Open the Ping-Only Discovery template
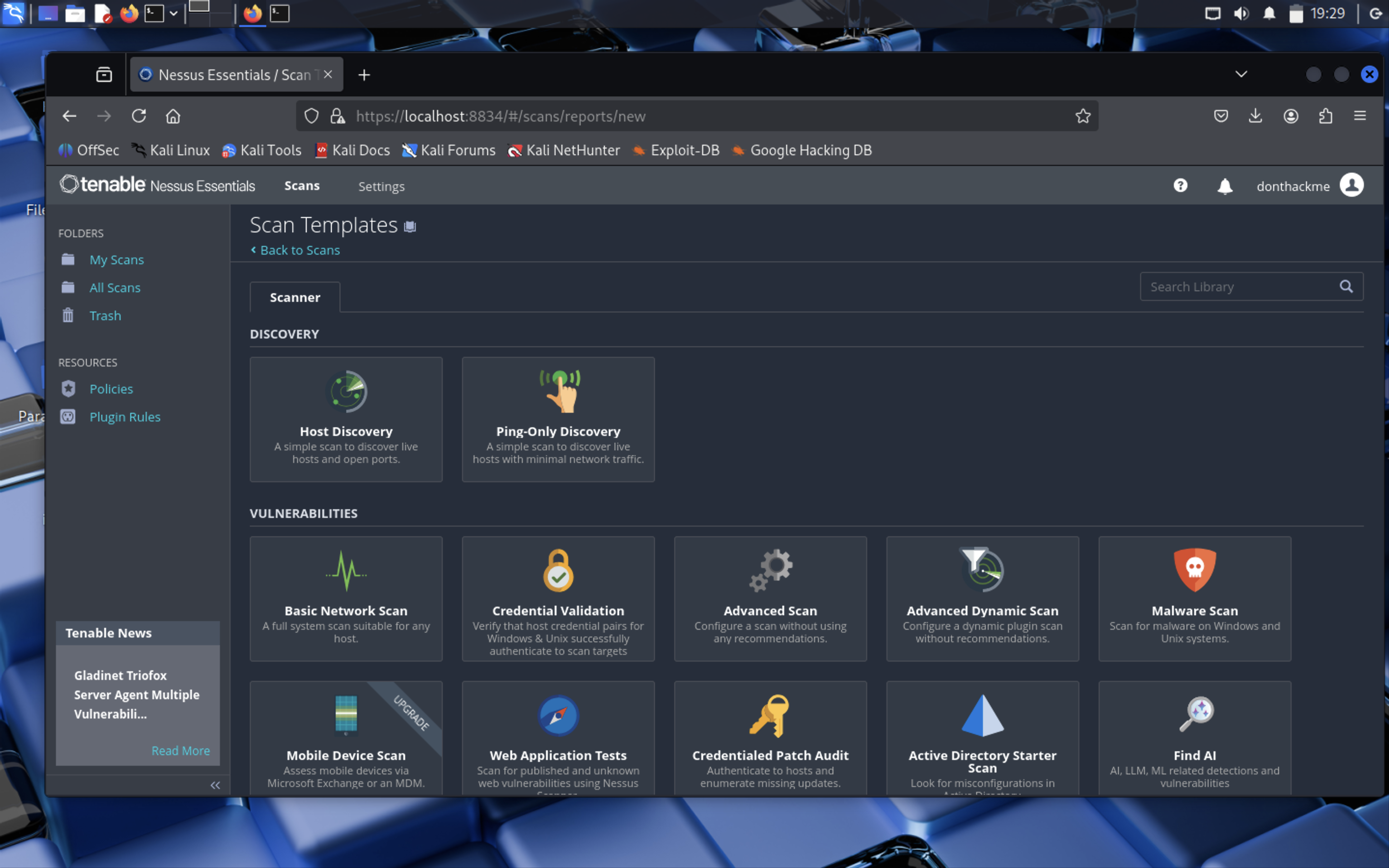Viewport: 1389px width, 868px height. (558, 419)
